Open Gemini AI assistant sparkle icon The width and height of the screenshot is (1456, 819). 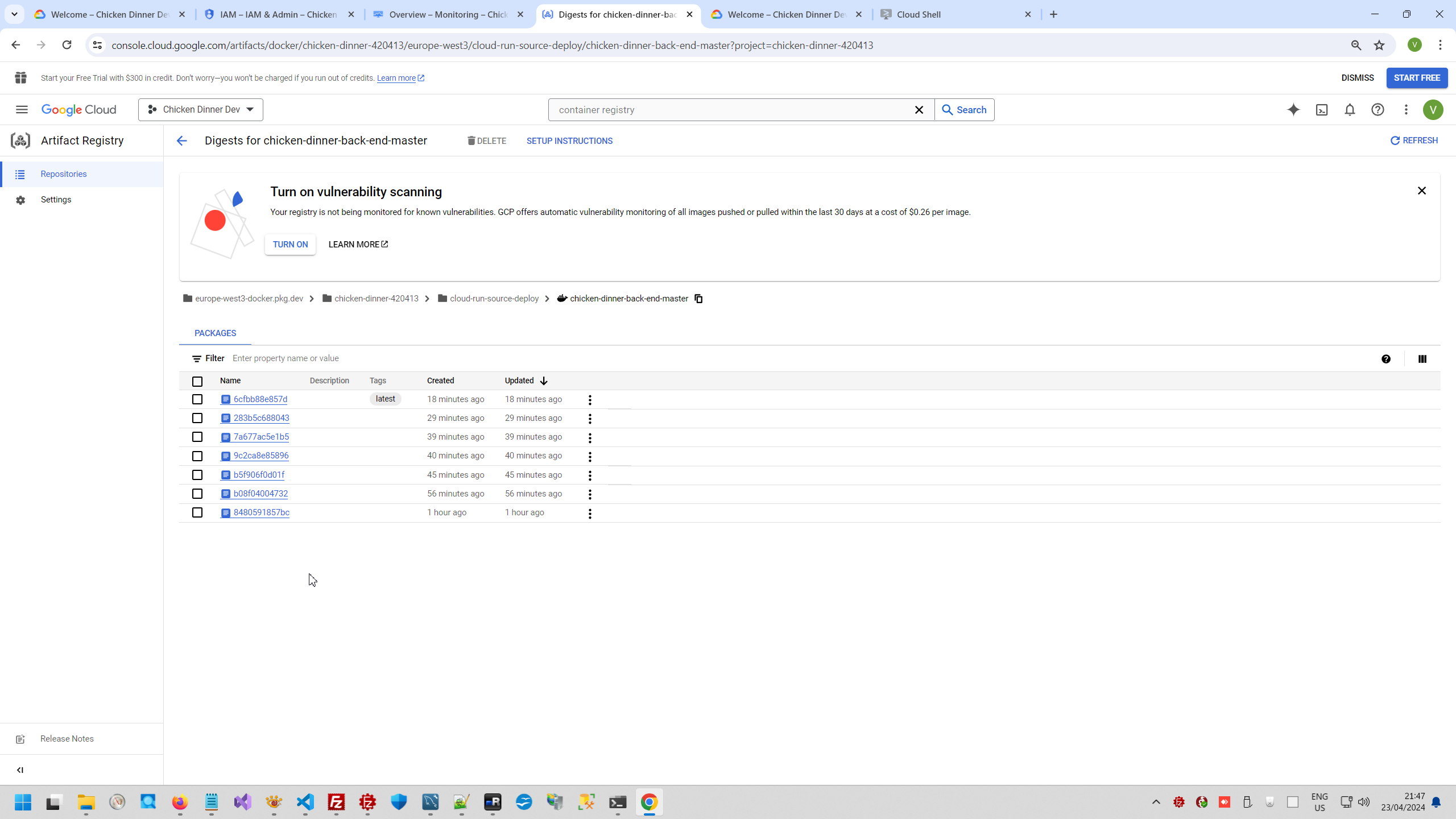tap(1293, 110)
